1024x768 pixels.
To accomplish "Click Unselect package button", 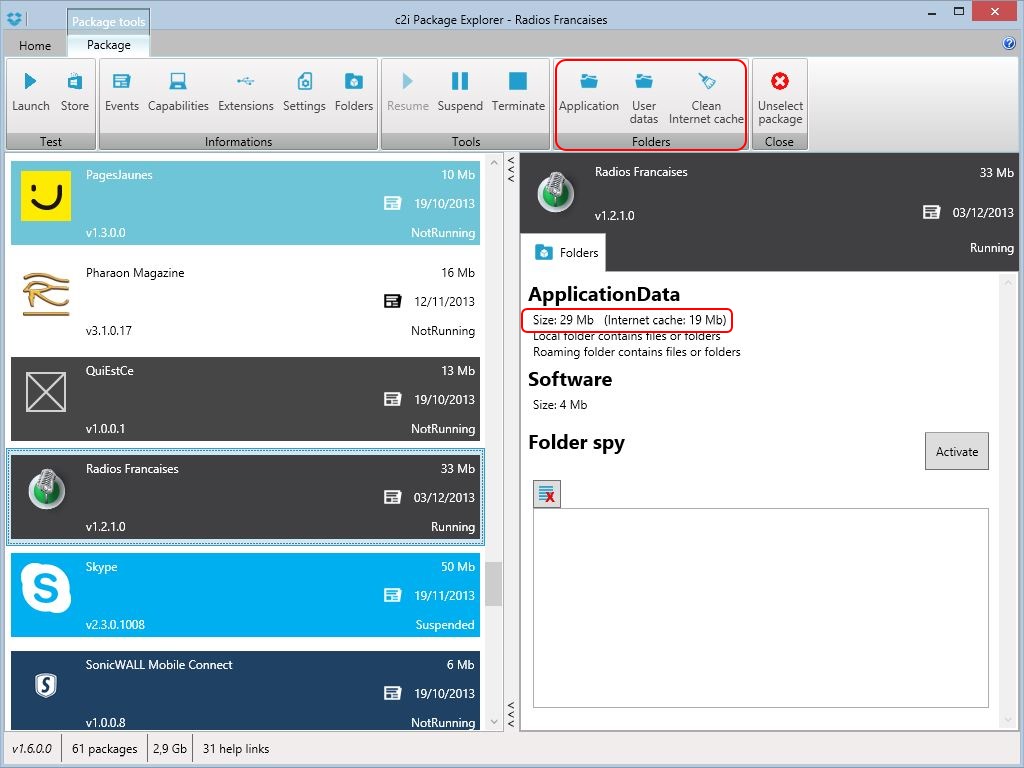I will pyautogui.click(x=780, y=99).
